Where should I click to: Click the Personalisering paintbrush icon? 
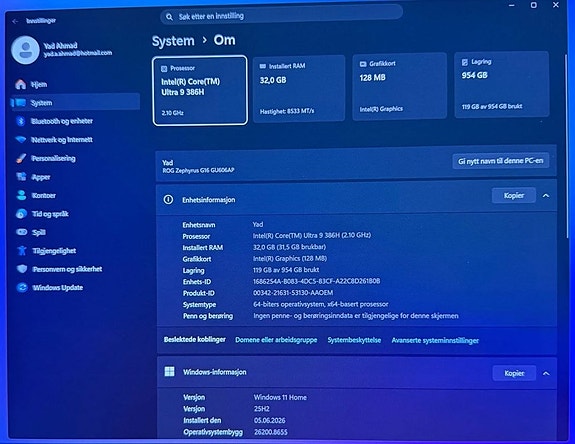click(21, 158)
